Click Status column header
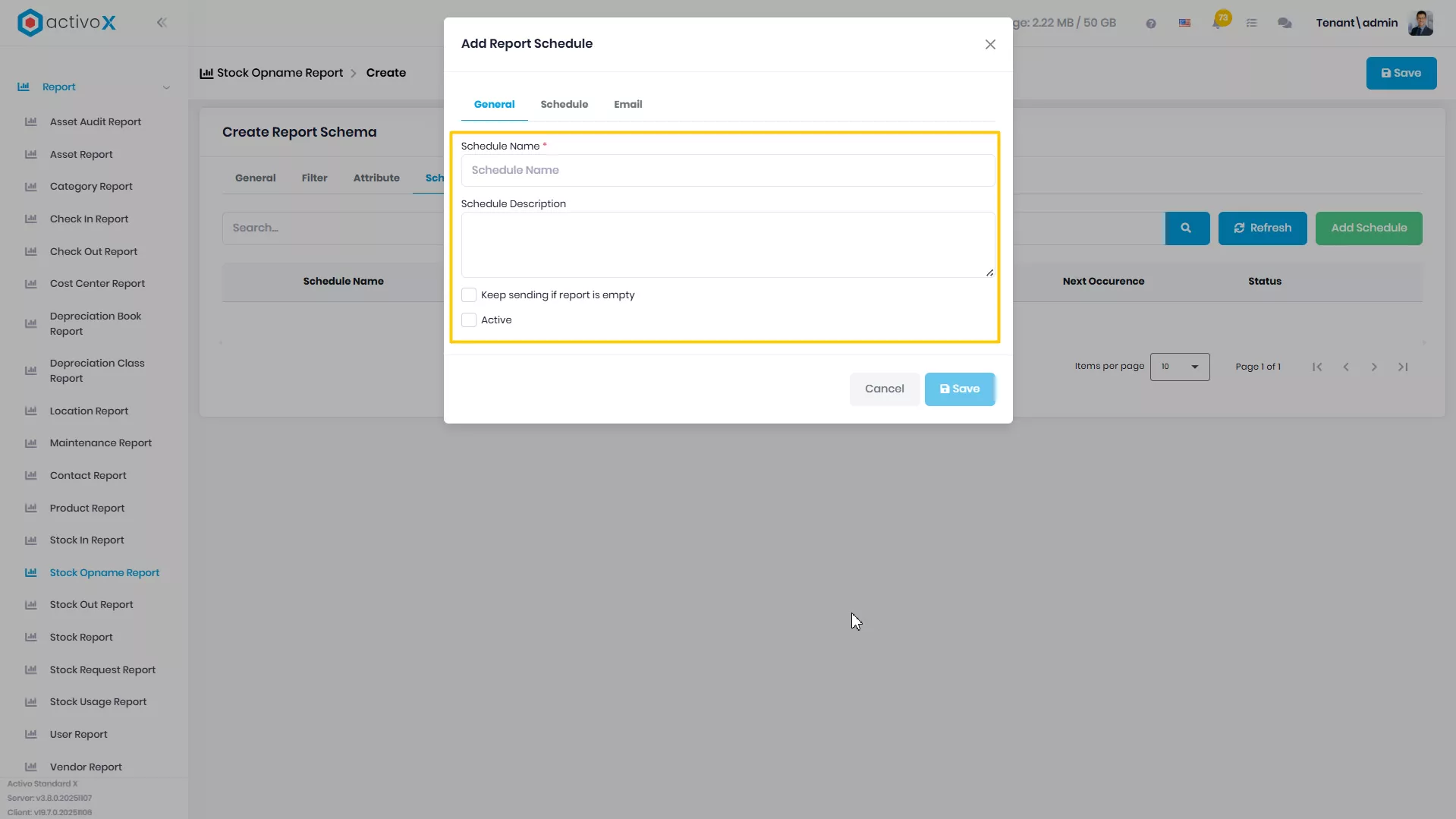This screenshot has width=1456, height=819. pyautogui.click(x=1264, y=281)
